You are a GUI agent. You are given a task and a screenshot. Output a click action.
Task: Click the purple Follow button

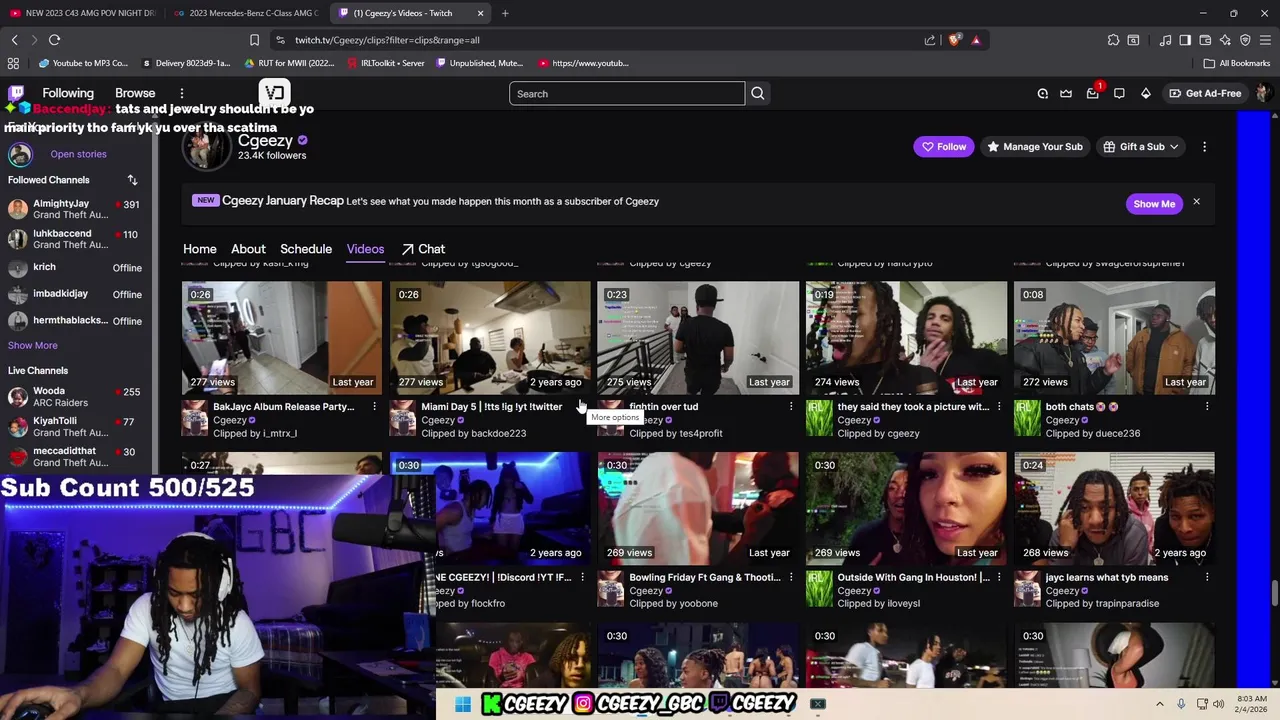coord(943,147)
